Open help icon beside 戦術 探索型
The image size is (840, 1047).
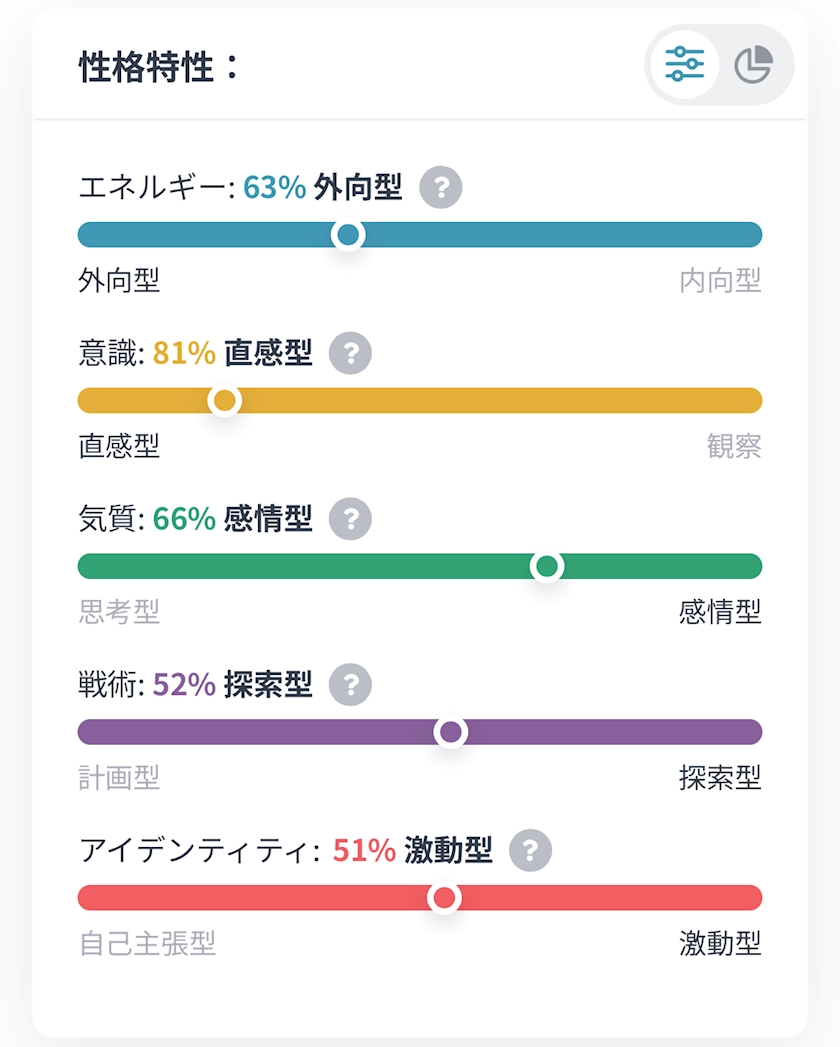tap(350, 685)
